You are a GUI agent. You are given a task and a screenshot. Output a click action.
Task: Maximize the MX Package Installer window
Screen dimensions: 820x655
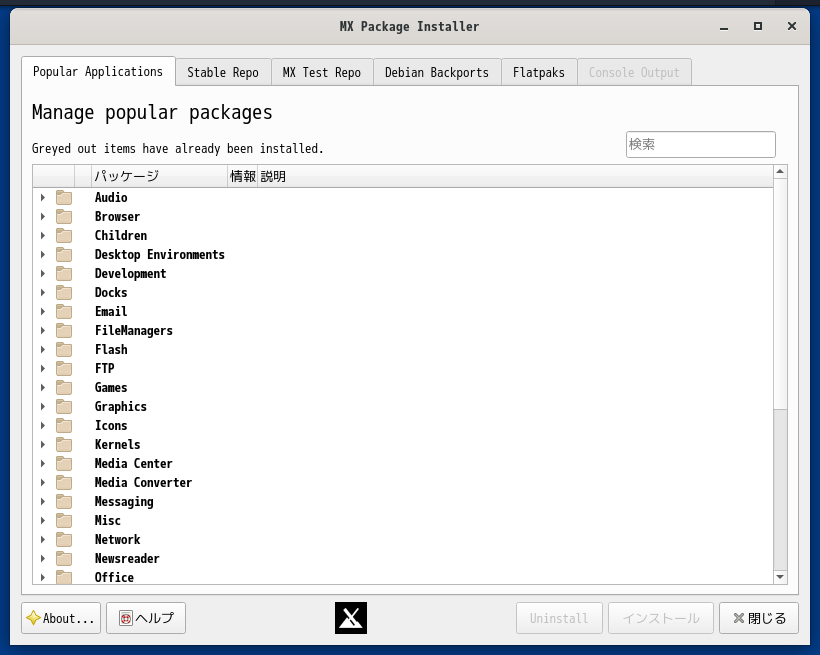pos(758,26)
